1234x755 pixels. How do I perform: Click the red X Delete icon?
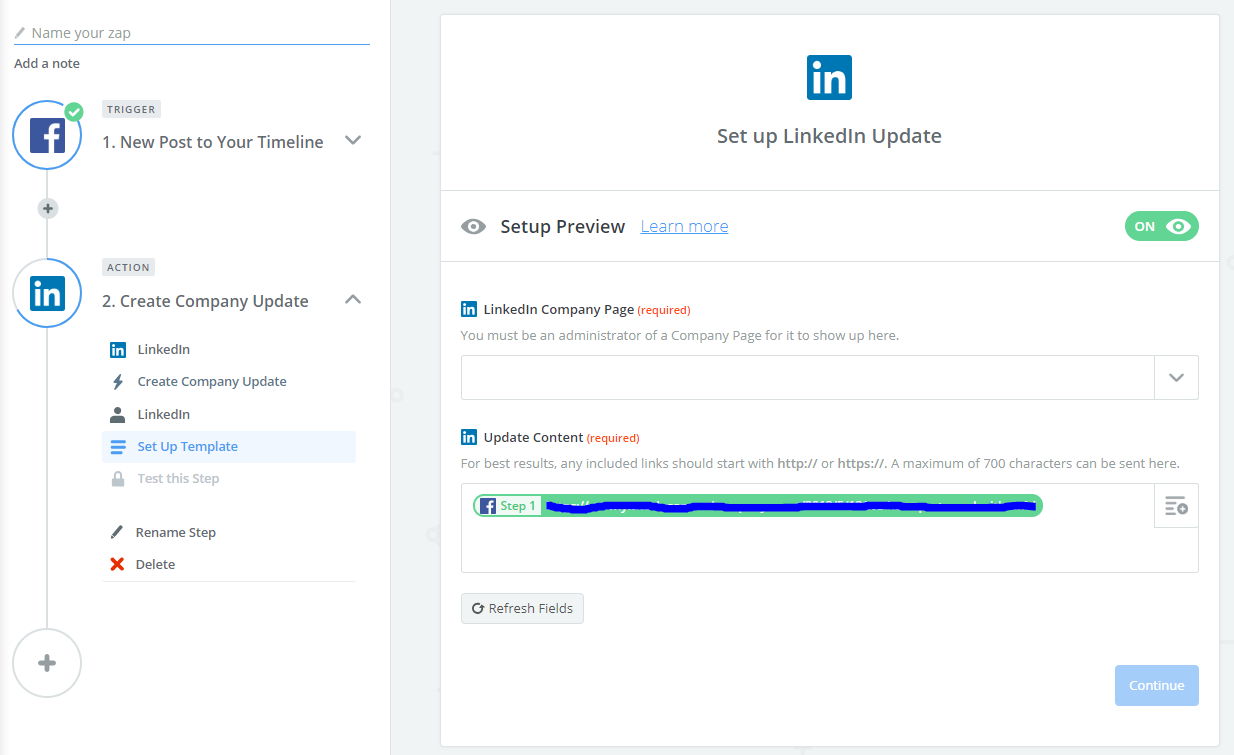point(117,564)
